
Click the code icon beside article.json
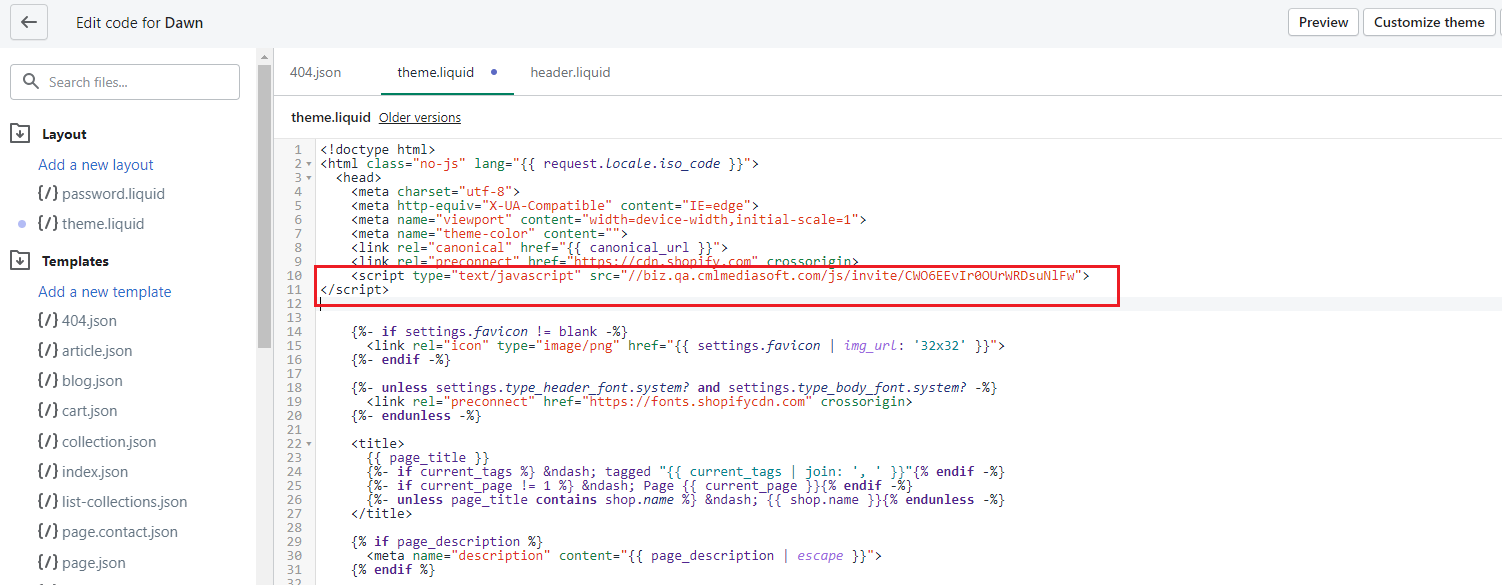click(x=47, y=351)
